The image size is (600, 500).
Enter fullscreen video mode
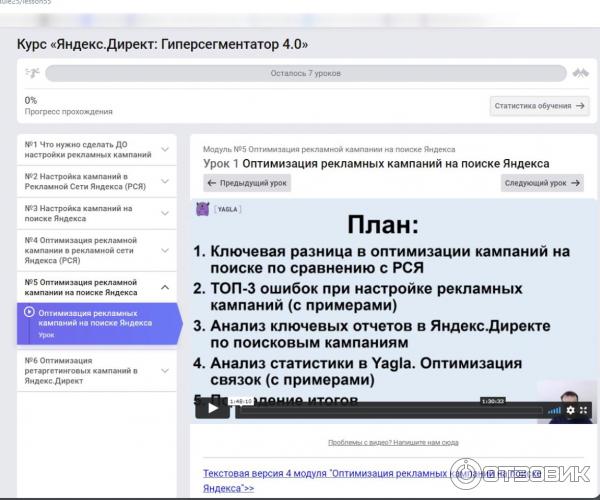pos(583,410)
